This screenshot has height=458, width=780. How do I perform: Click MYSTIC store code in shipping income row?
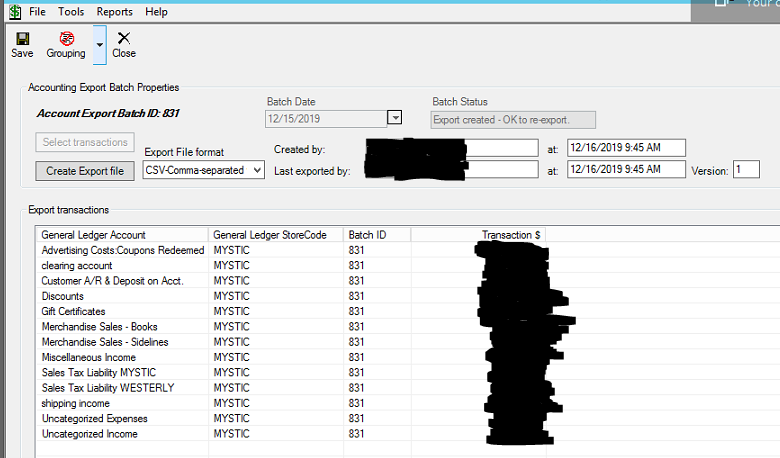pos(231,403)
